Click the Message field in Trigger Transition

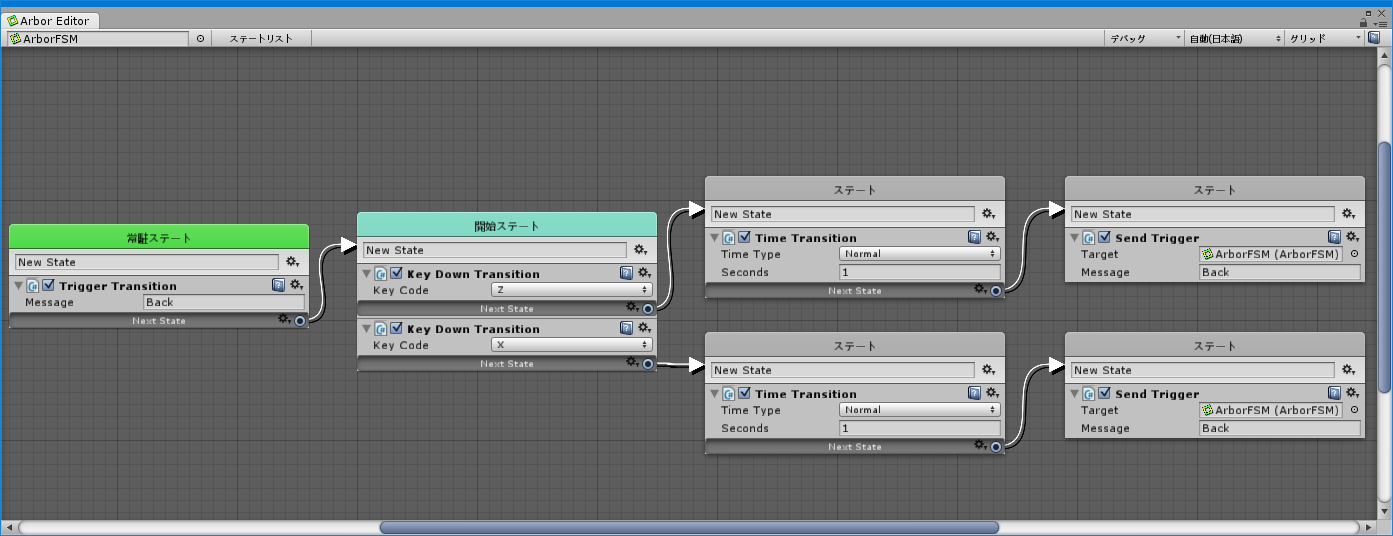click(224, 302)
